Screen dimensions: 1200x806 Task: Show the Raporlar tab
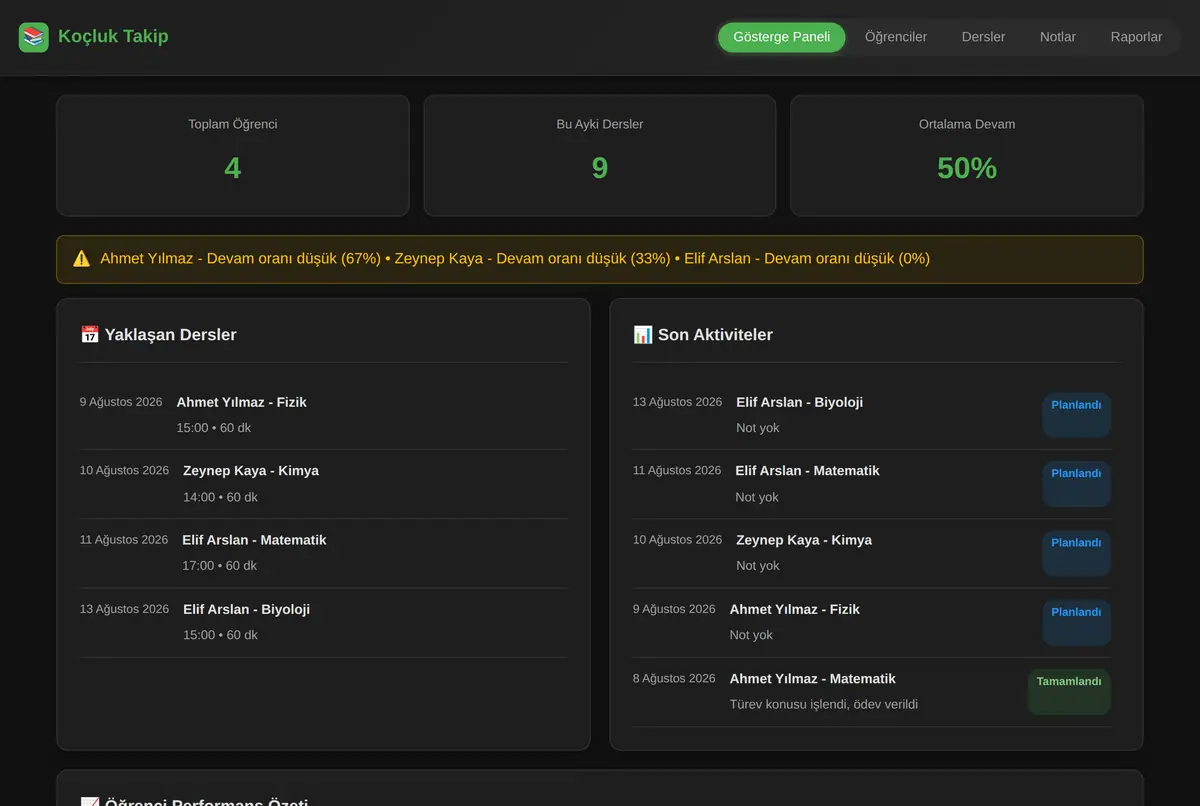point(1136,37)
